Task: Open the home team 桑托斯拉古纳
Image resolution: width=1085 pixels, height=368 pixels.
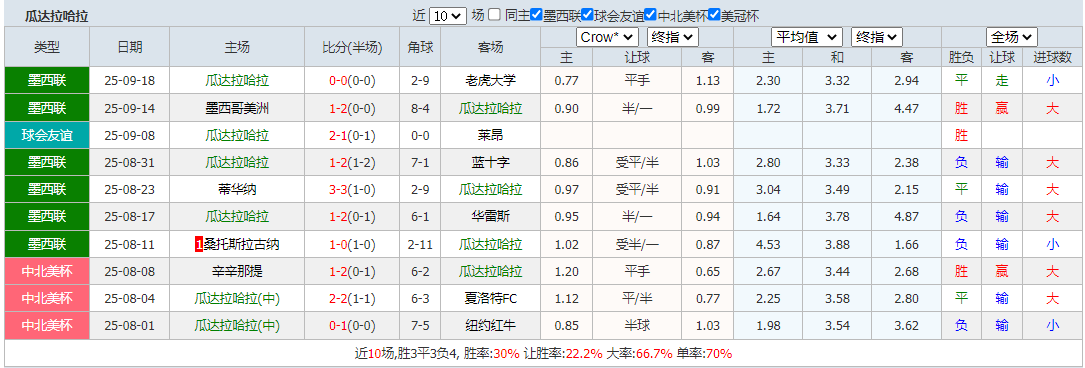Action: (242, 244)
